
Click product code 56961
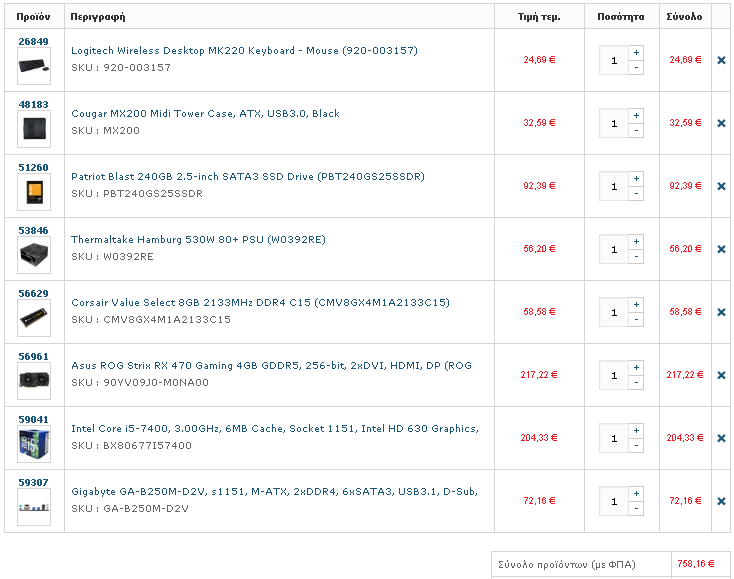tap(33, 356)
